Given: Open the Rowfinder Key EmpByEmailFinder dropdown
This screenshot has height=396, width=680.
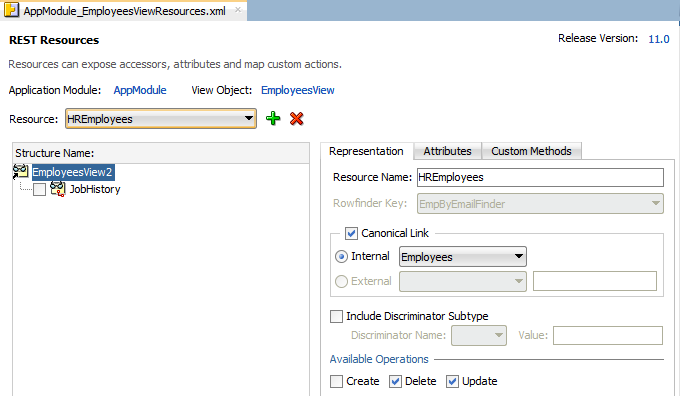Looking at the screenshot, I should tap(540, 203).
